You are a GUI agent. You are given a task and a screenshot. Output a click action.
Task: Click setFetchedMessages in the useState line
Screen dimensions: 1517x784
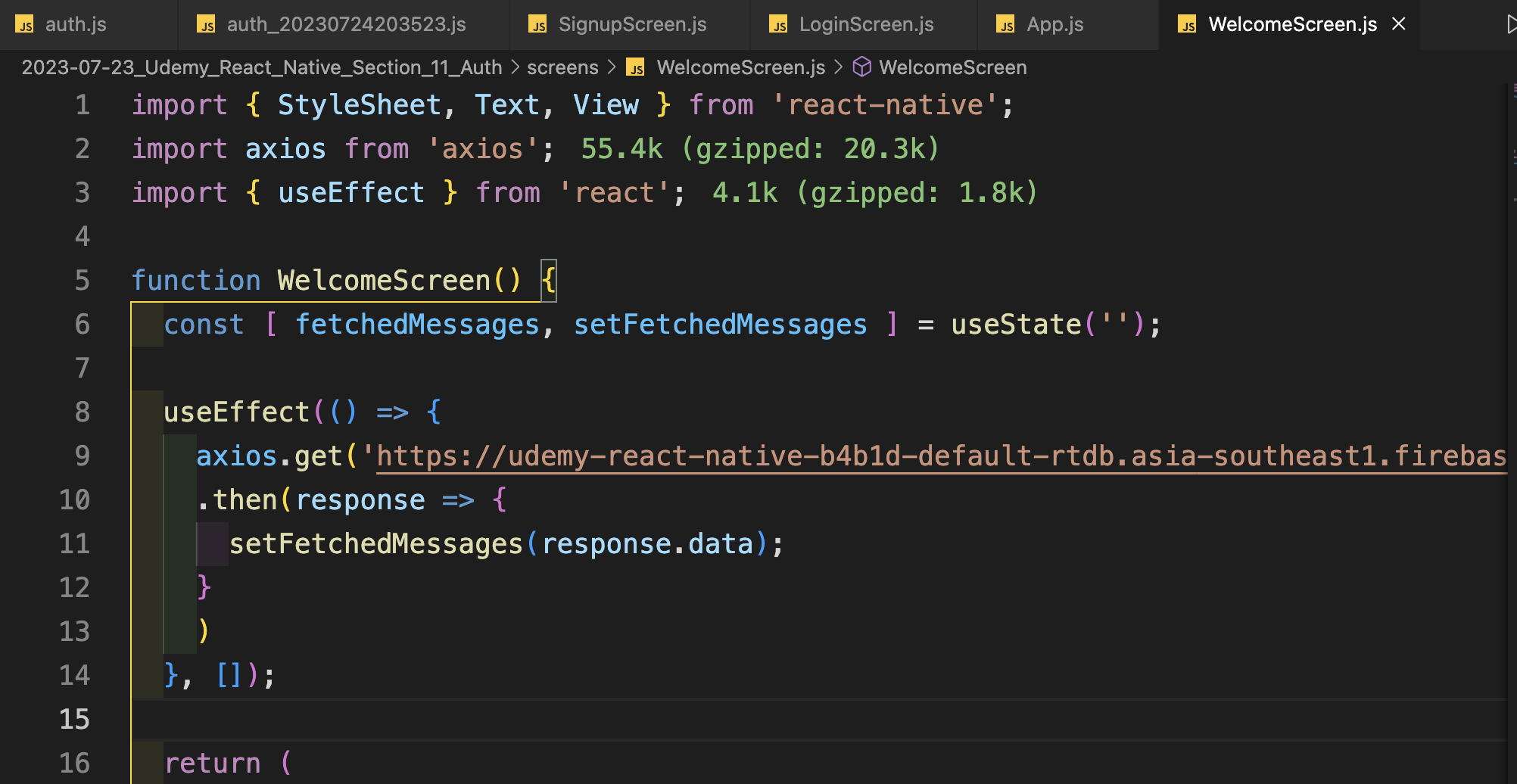click(720, 325)
